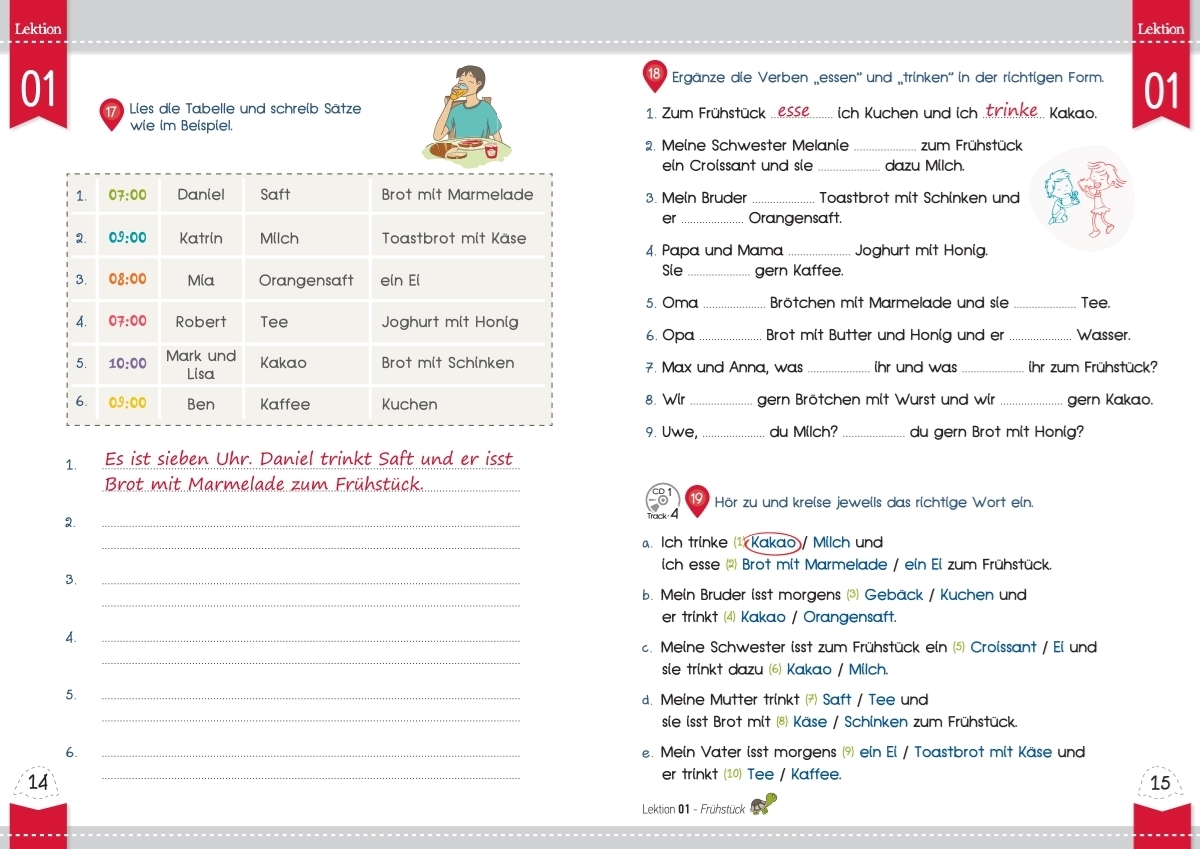Select the 08:00 time in Mia's row

[x=128, y=280]
